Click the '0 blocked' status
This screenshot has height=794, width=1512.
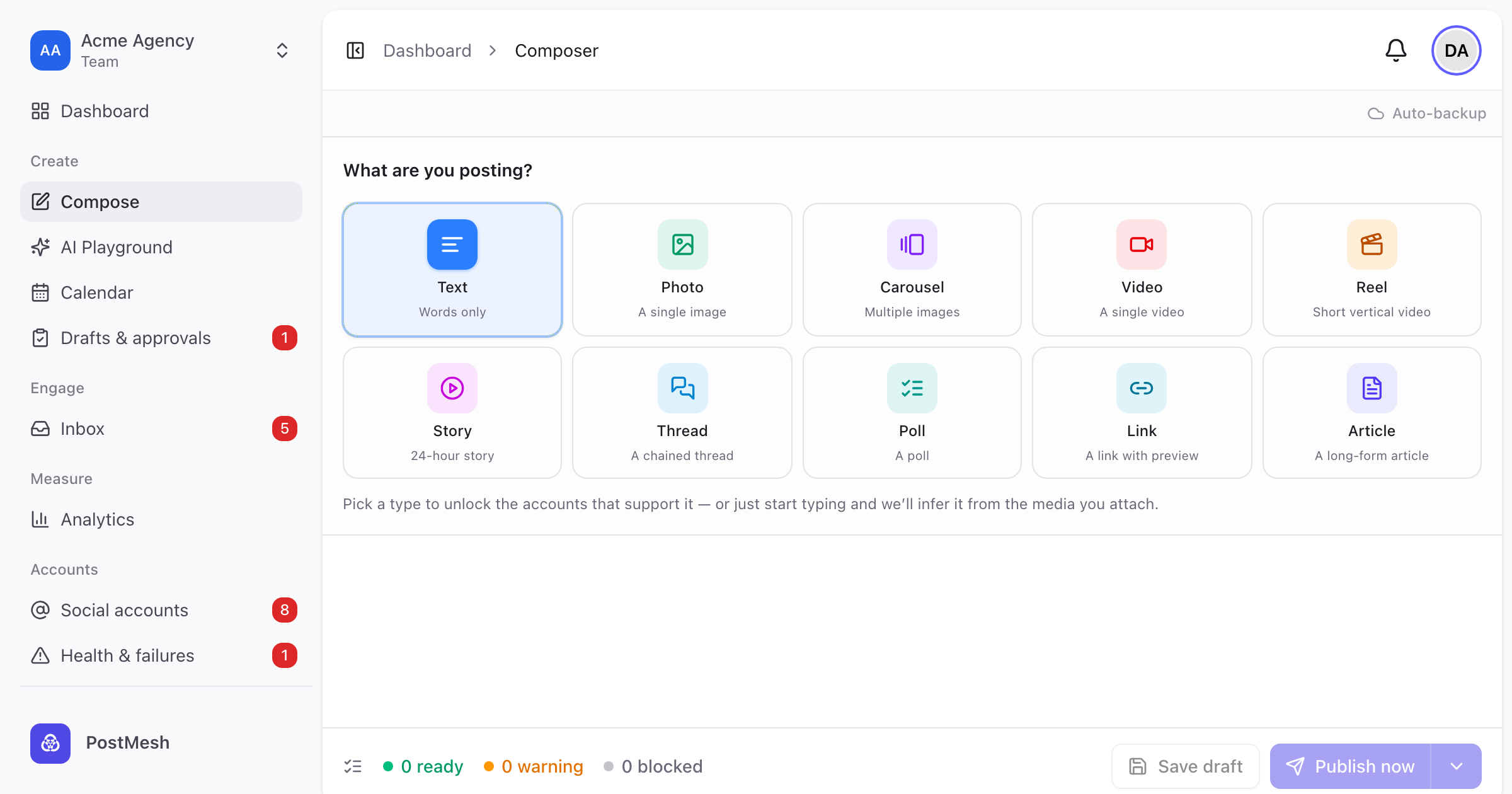653,766
